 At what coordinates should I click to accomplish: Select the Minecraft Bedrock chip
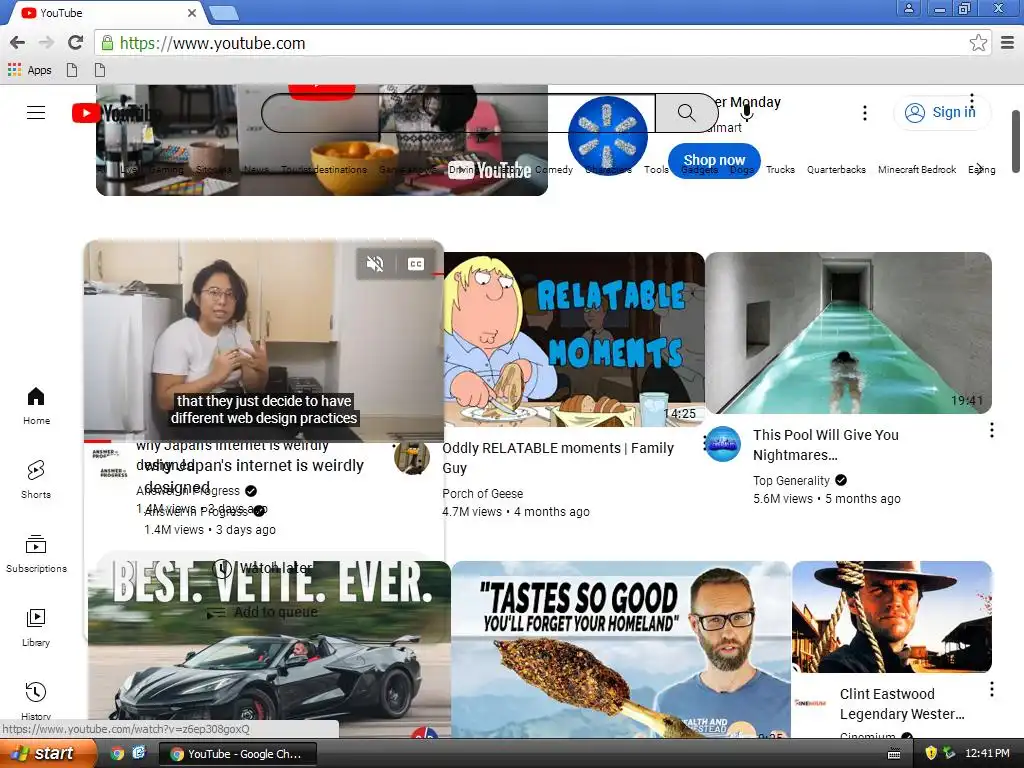pyautogui.click(x=917, y=170)
